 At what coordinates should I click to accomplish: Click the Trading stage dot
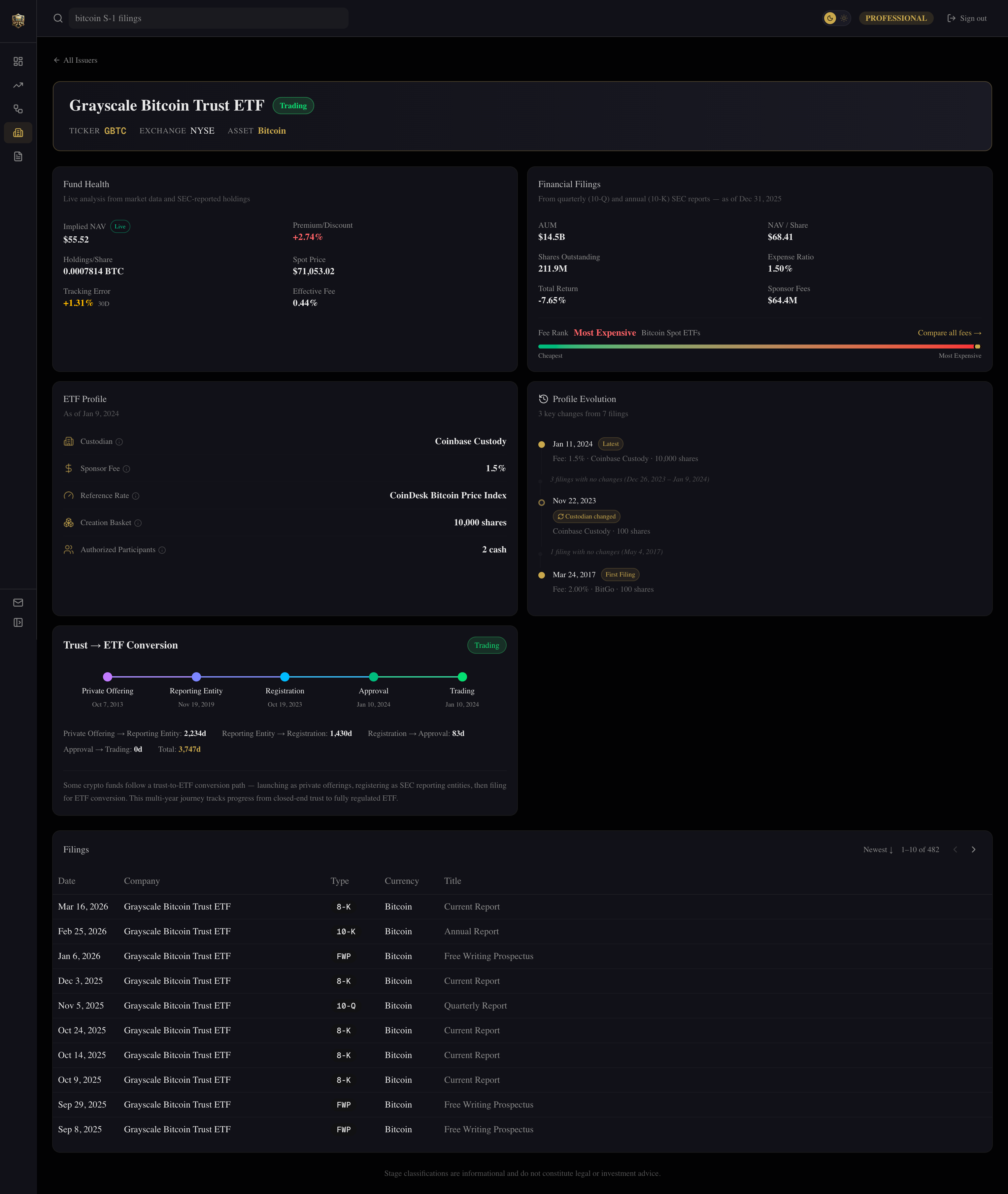pos(462,677)
